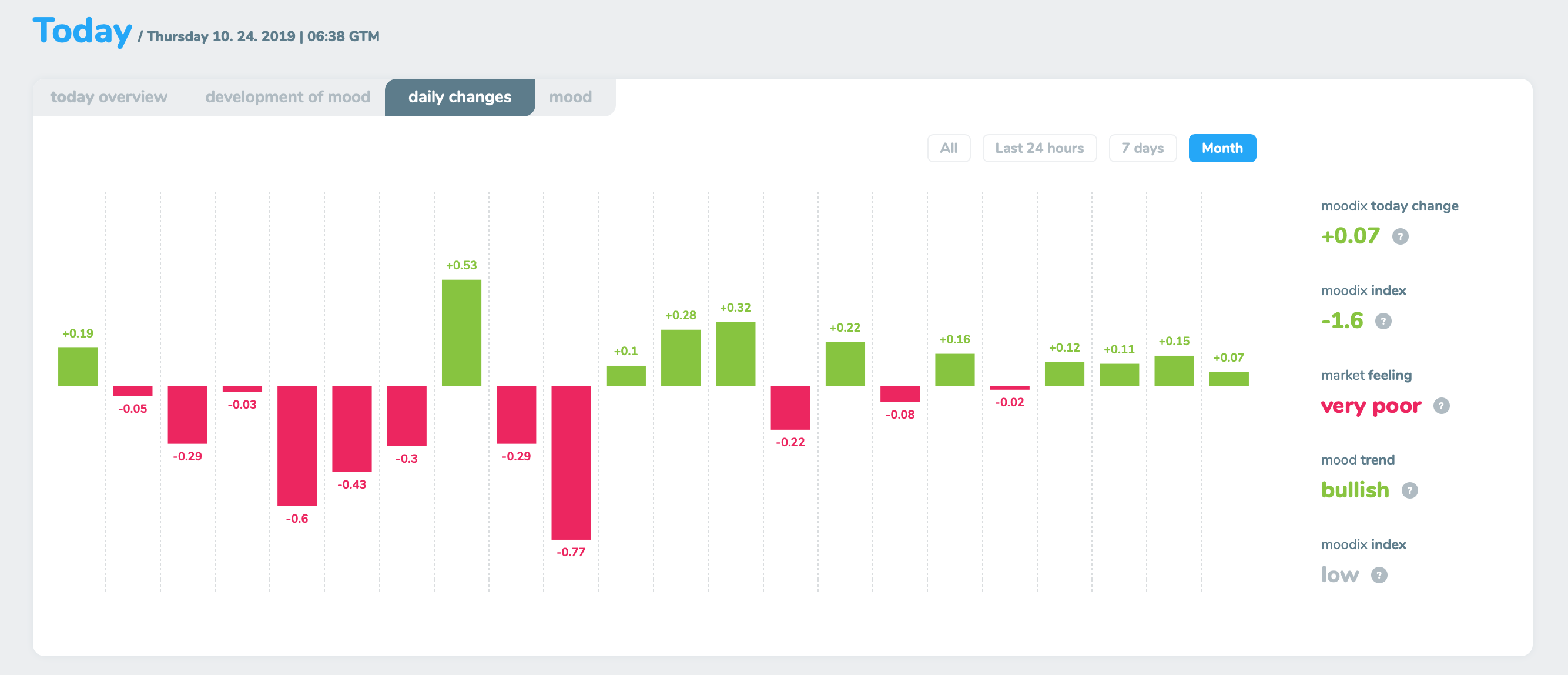Select the Month range filter
1568x675 pixels.
click(x=1222, y=148)
